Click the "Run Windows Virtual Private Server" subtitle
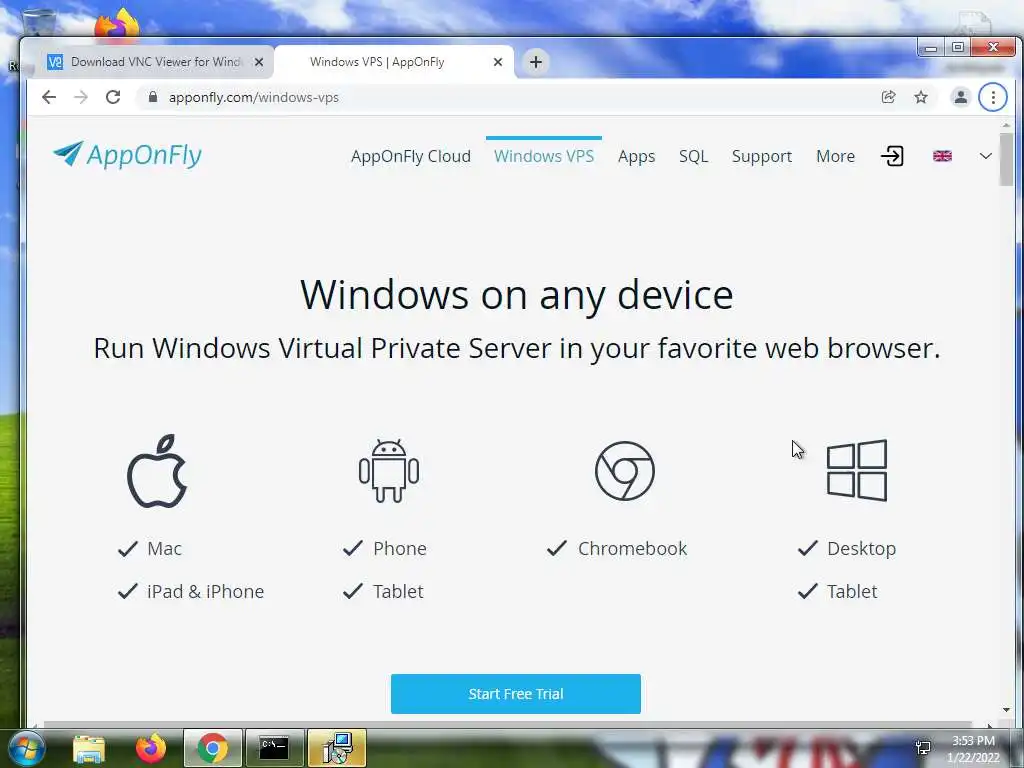Viewport: 1024px width, 768px height. pyautogui.click(x=517, y=348)
